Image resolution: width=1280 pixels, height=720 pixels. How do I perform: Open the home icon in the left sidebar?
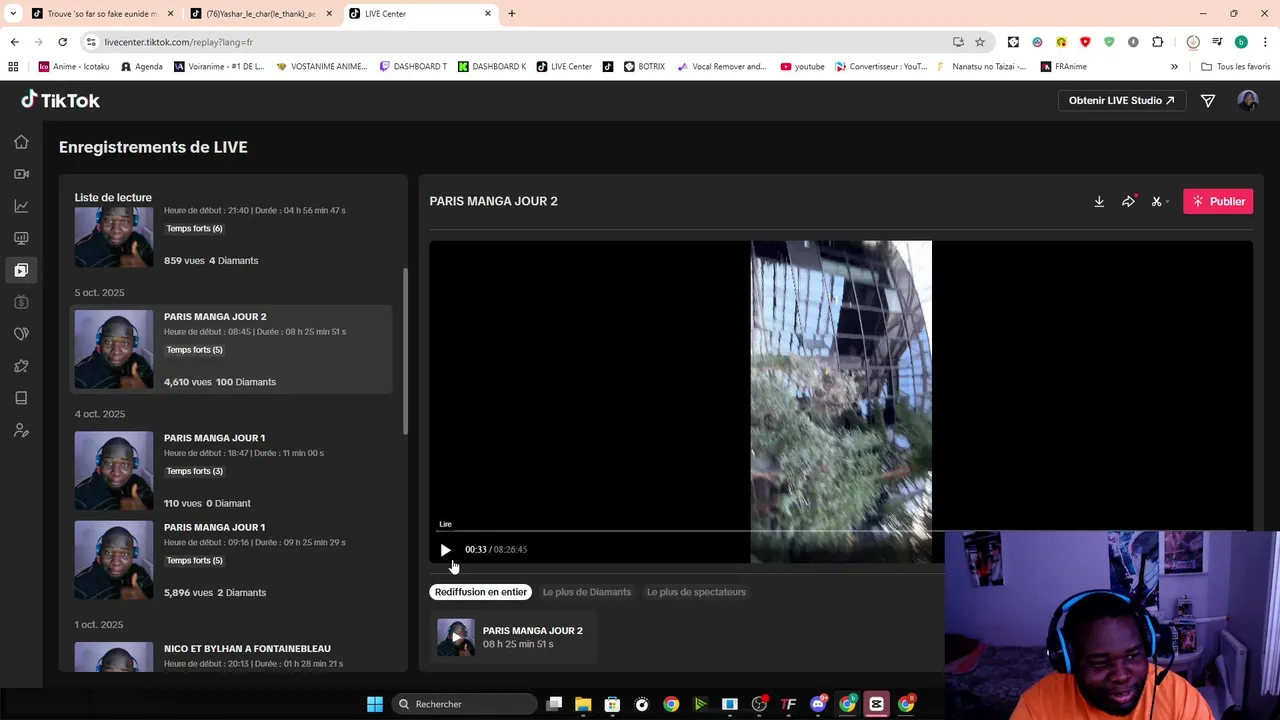[x=21, y=142]
